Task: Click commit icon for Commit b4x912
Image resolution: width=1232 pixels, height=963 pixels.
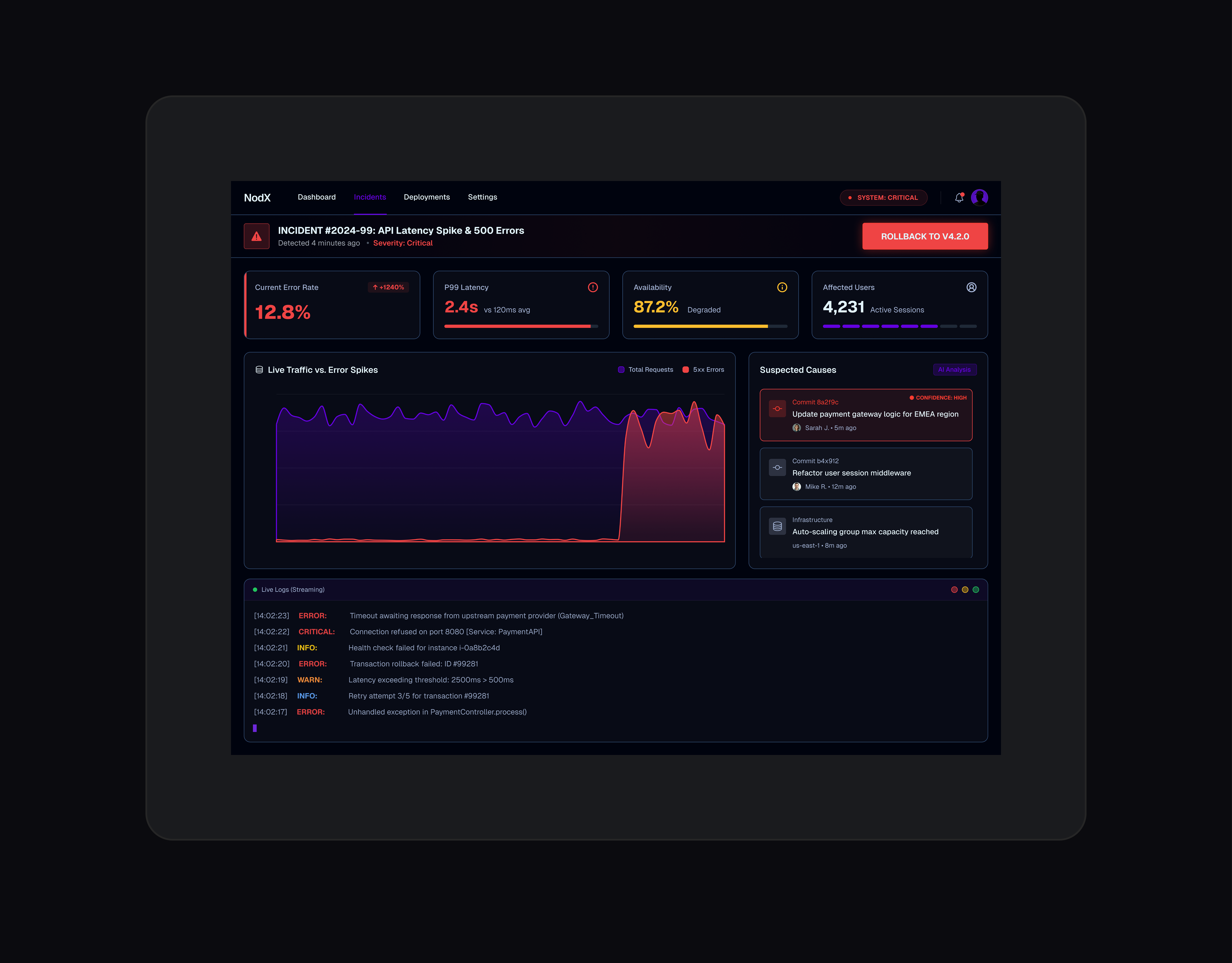Action: click(x=777, y=468)
